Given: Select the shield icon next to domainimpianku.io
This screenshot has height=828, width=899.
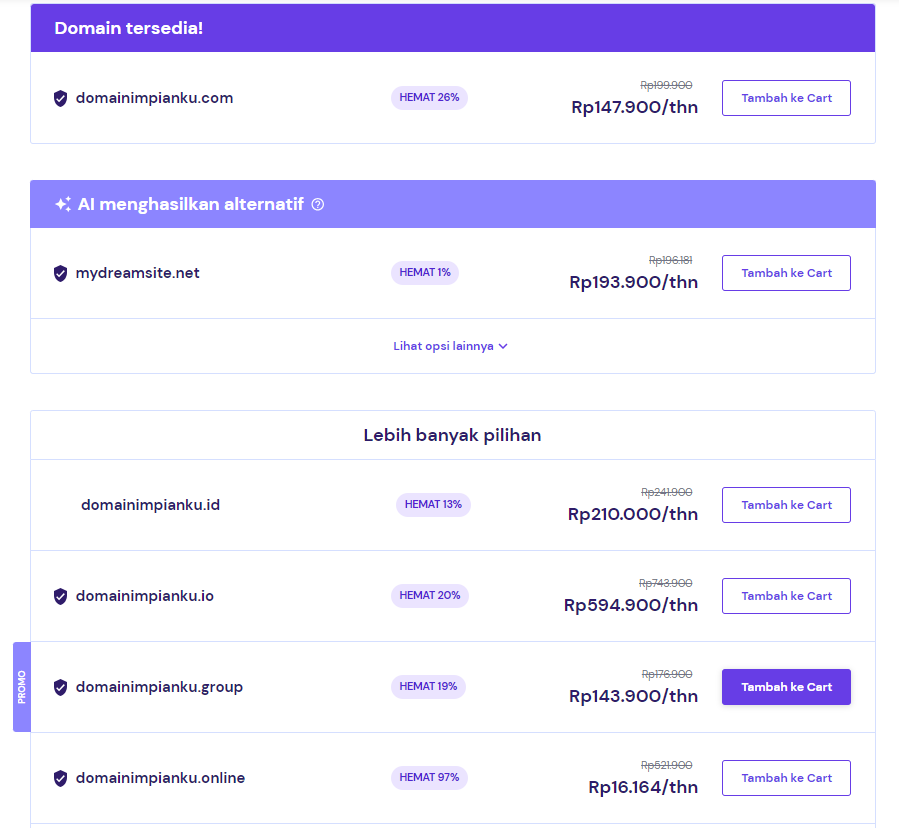Looking at the screenshot, I should (60, 595).
